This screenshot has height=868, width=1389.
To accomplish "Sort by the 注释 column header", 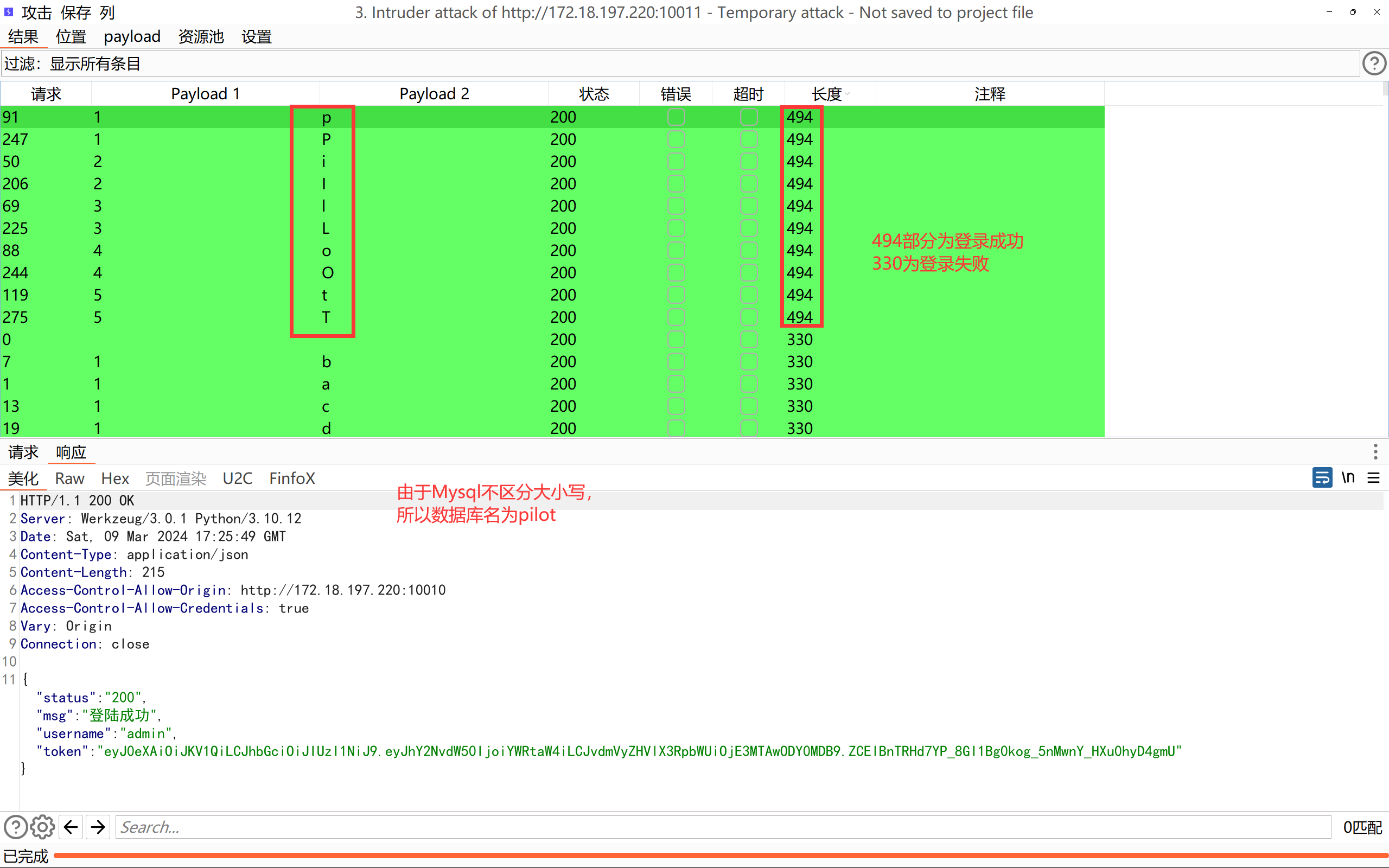I will coord(990,93).
